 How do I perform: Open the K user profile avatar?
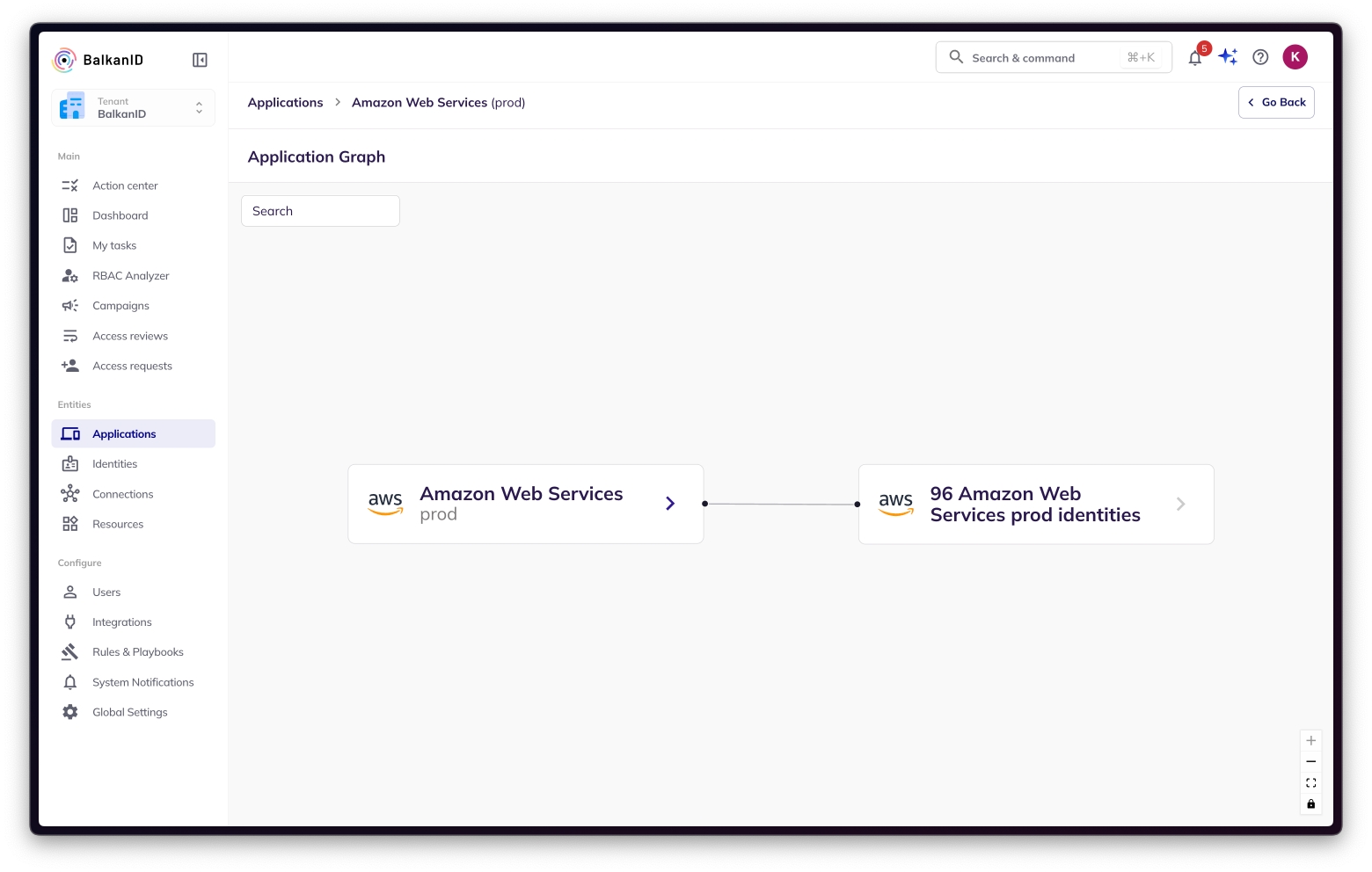click(x=1295, y=57)
